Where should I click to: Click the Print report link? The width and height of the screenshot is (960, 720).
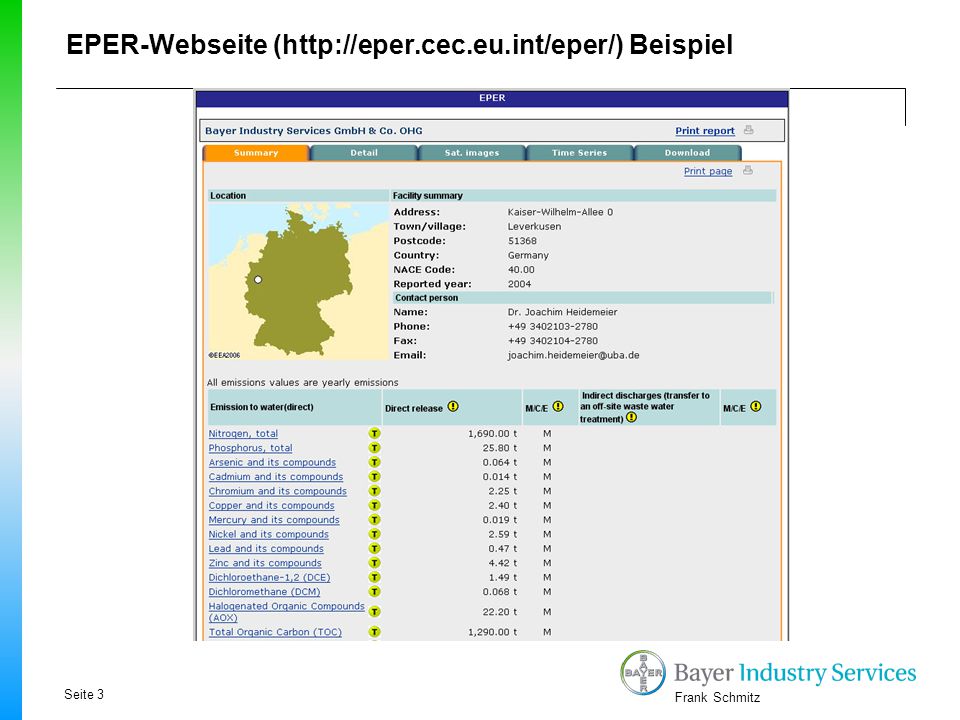pos(705,130)
